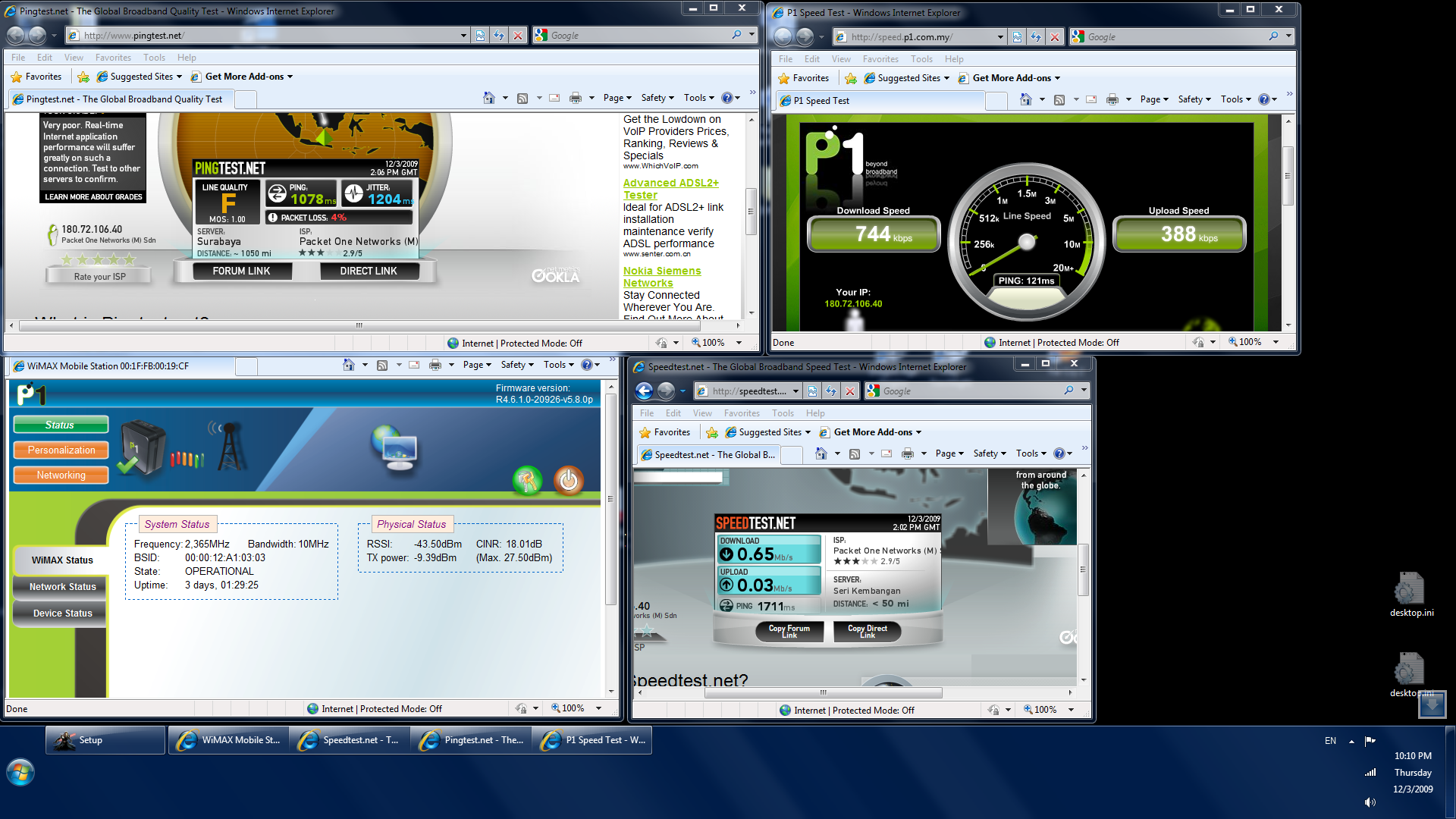The width and height of the screenshot is (1456, 819).
Task: Click the Home icon in Pingtest toolbar
Action: tap(489, 98)
